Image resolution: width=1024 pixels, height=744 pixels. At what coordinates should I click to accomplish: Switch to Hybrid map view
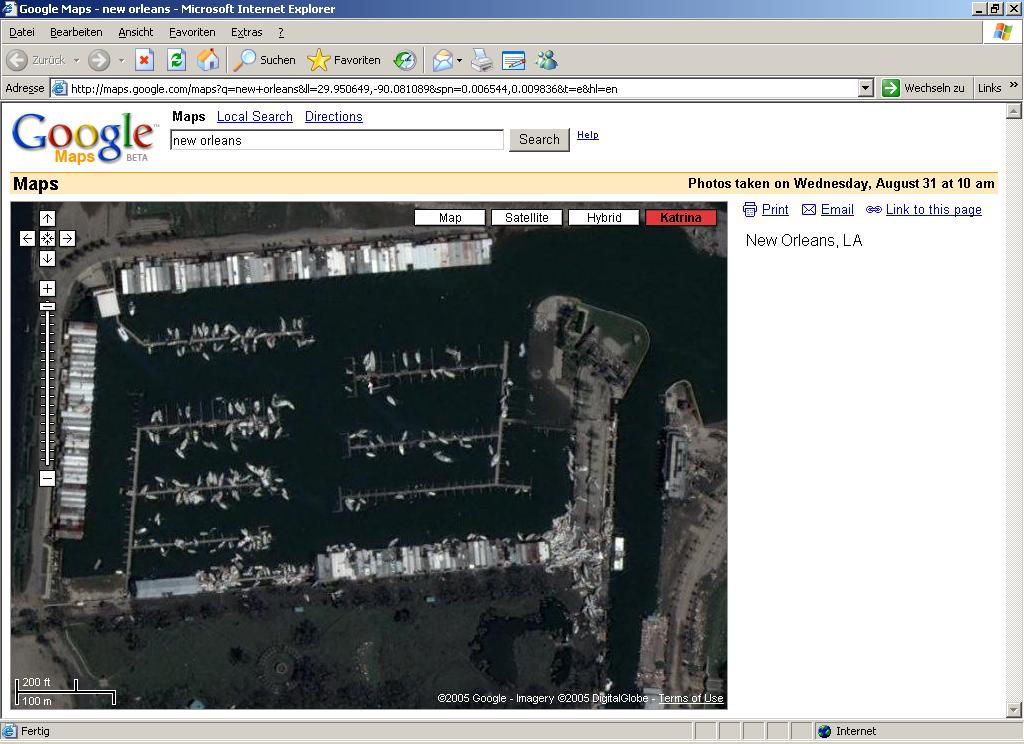[x=604, y=217]
